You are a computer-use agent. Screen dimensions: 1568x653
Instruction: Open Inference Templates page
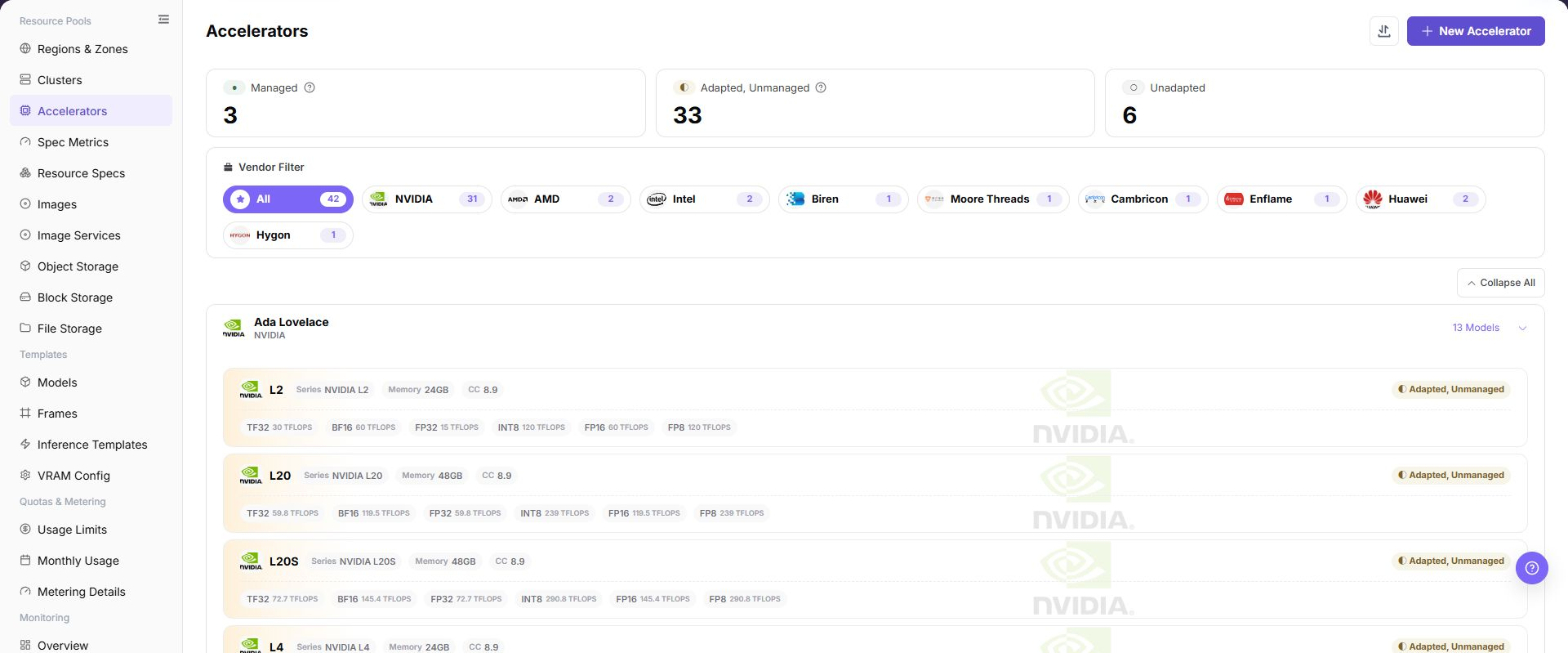click(91, 445)
